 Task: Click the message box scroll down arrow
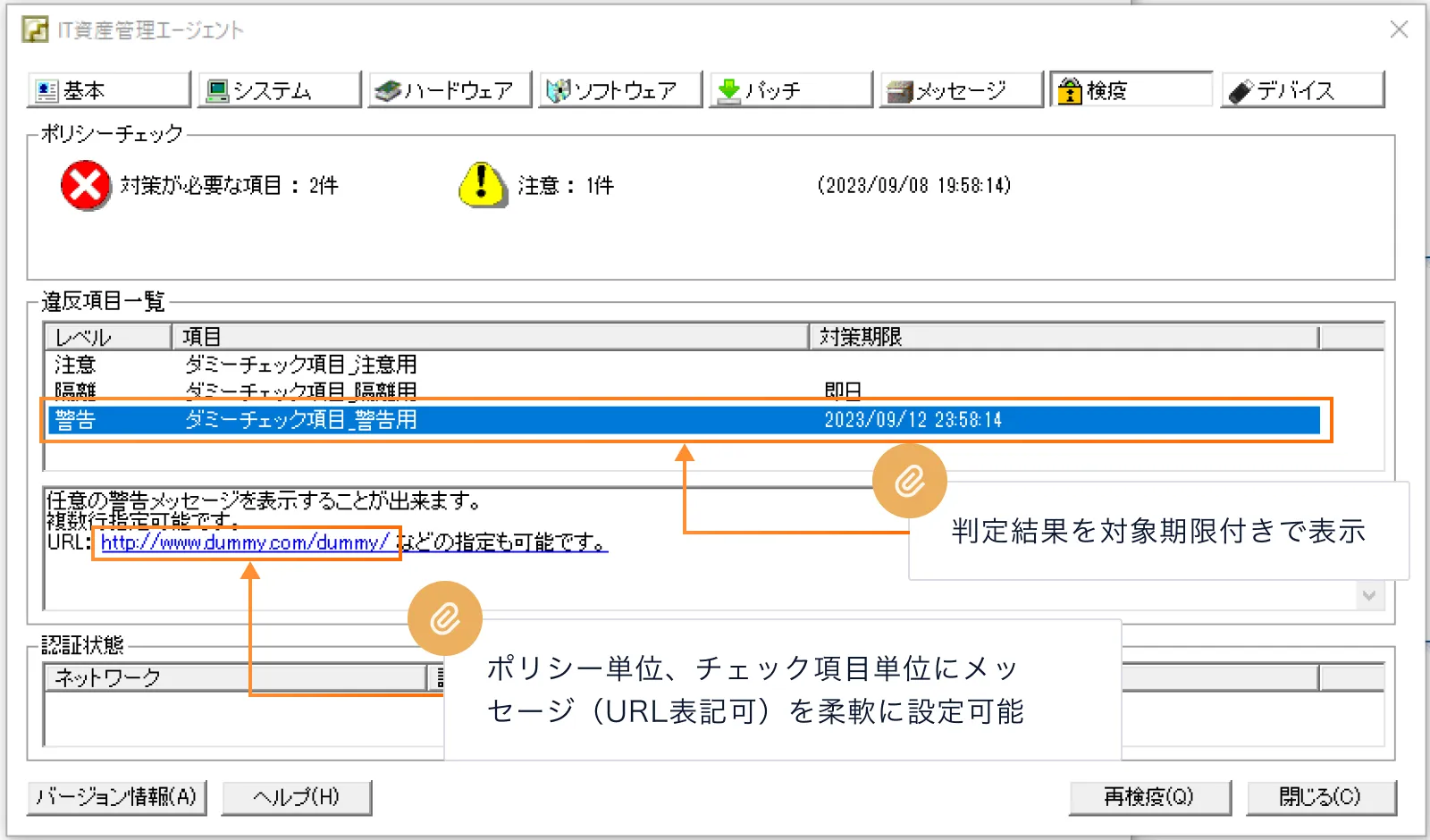tap(1368, 595)
